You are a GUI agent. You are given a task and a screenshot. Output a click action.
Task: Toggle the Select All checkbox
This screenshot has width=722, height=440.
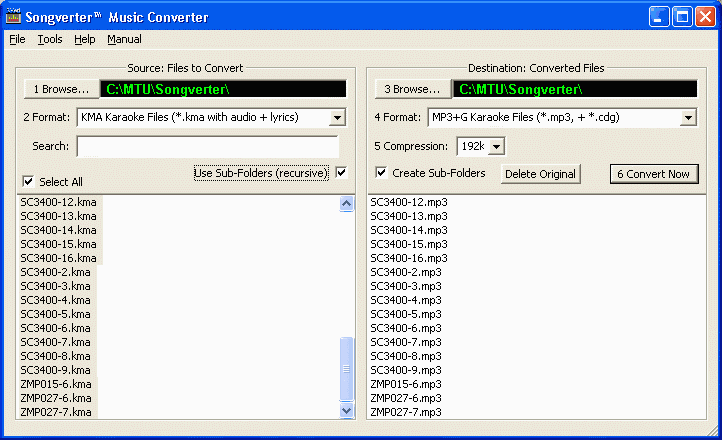pos(28,181)
